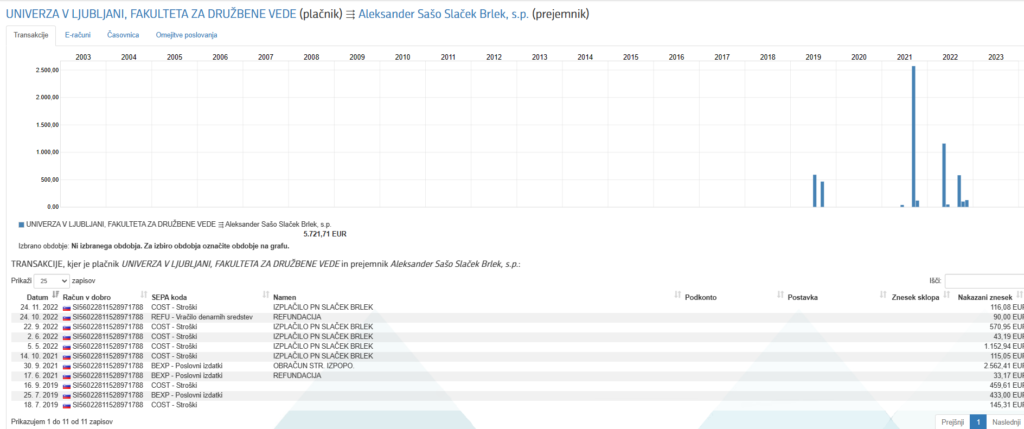Click Slovenian flag in 16. 9. 2019 row
Image resolution: width=1024 pixels, height=429 pixels.
pyautogui.click(x=67, y=386)
